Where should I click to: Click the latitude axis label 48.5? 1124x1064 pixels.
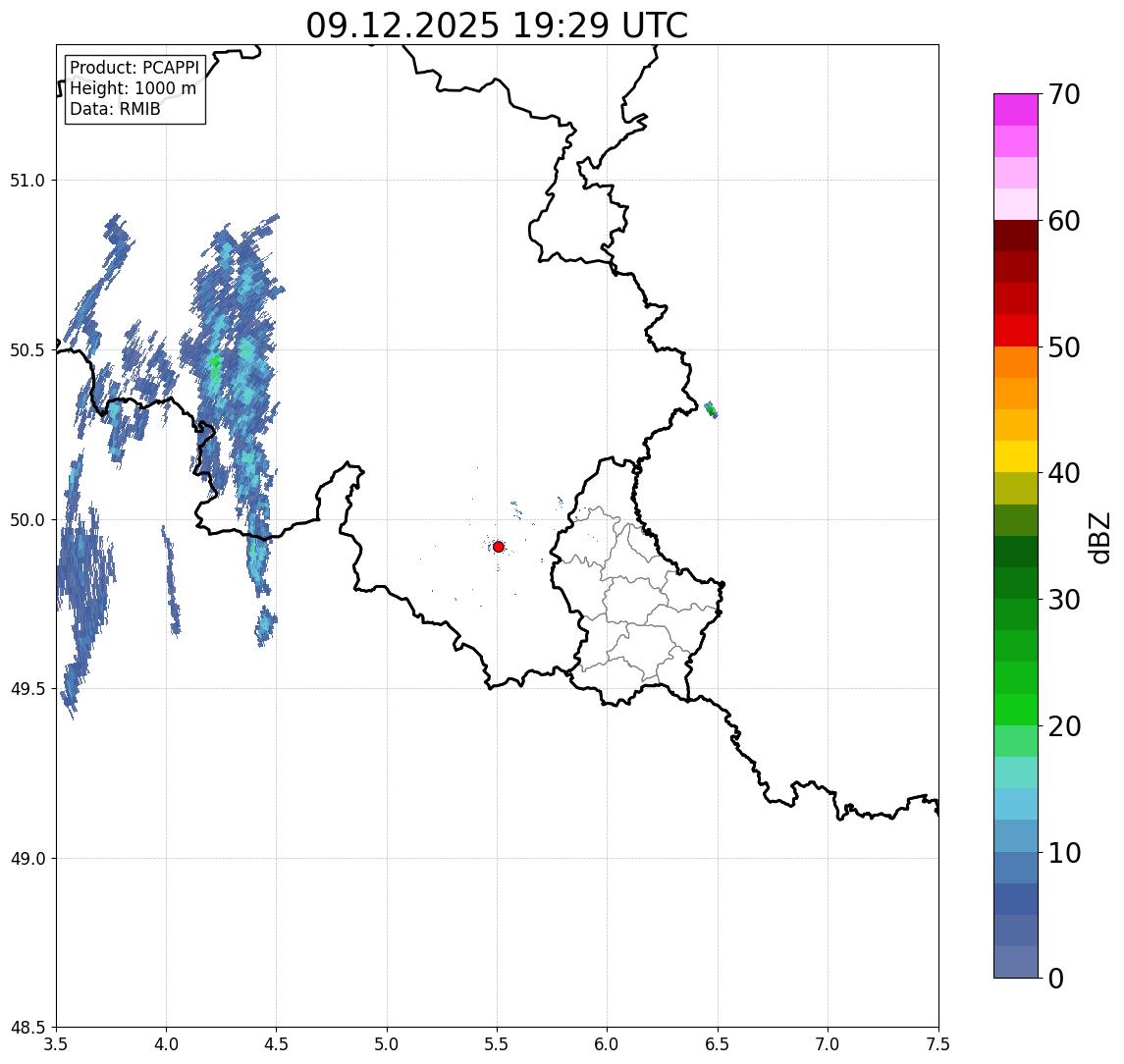27,1028
